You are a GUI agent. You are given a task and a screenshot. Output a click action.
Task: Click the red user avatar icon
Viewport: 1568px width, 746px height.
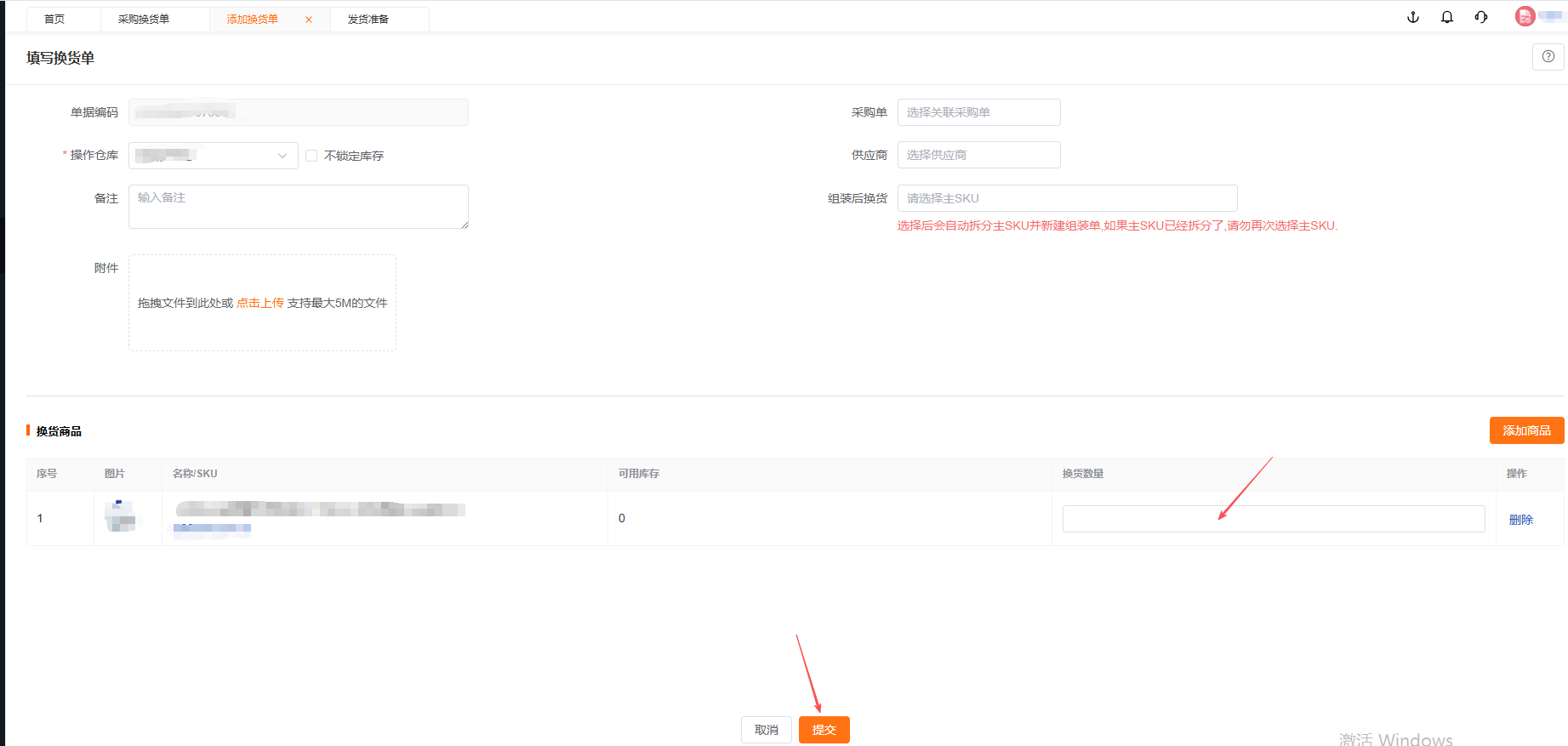pos(1525,16)
